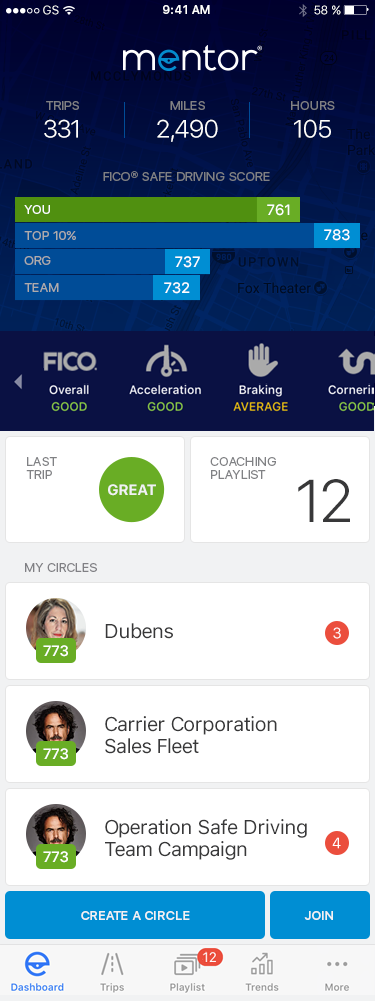Open the Coaching Playlist card
The height and width of the screenshot is (1001, 375).
coord(280,490)
